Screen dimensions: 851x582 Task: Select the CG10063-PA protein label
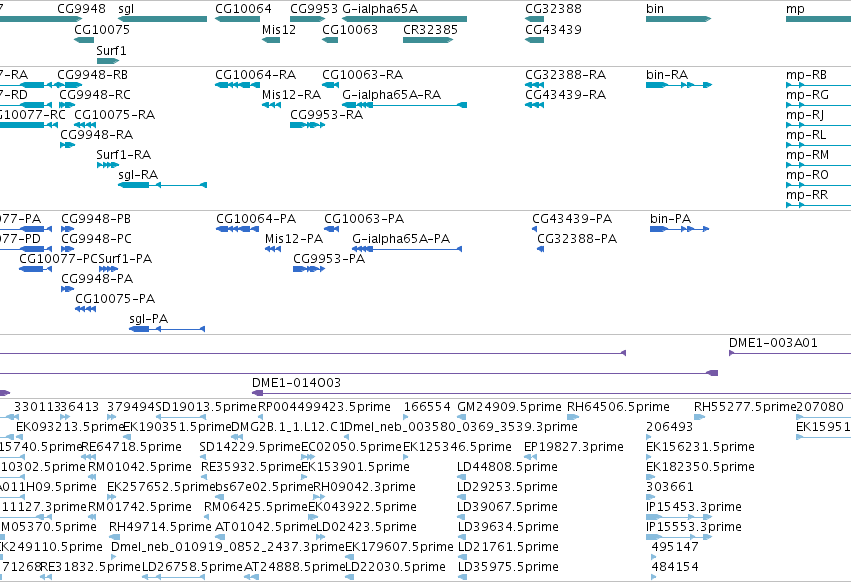pyautogui.click(x=364, y=219)
